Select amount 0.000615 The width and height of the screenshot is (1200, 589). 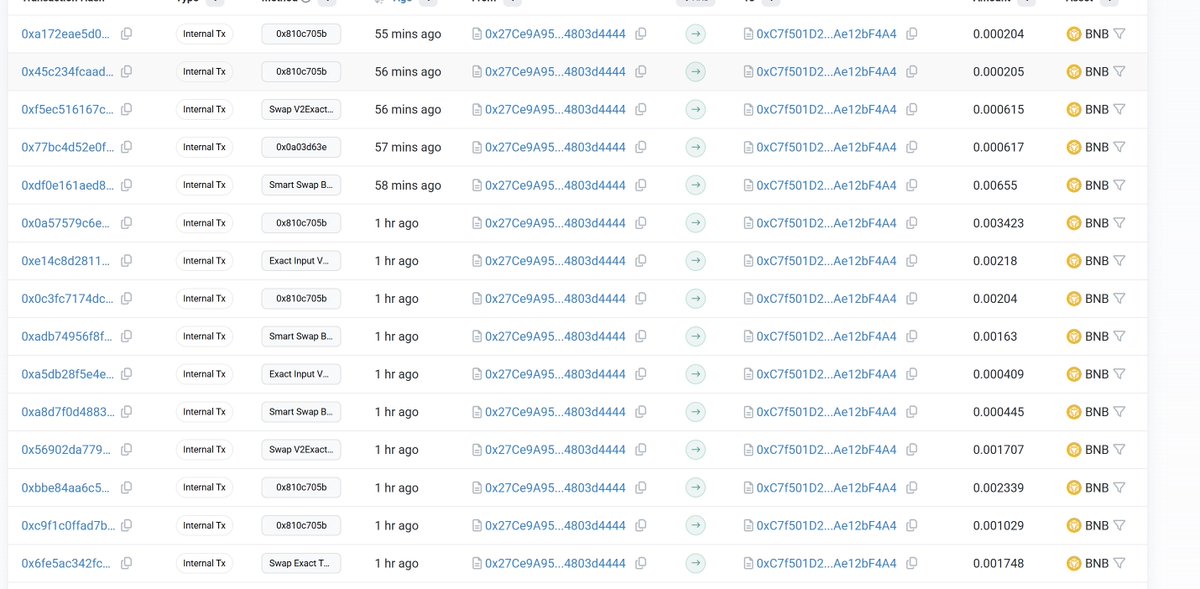click(998, 109)
